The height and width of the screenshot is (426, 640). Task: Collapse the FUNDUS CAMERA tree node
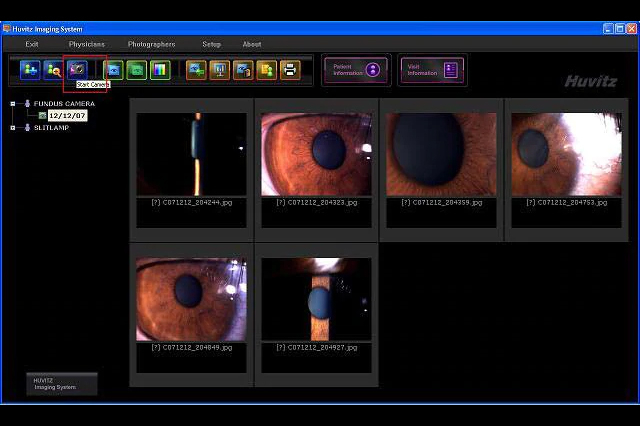(x=13, y=104)
